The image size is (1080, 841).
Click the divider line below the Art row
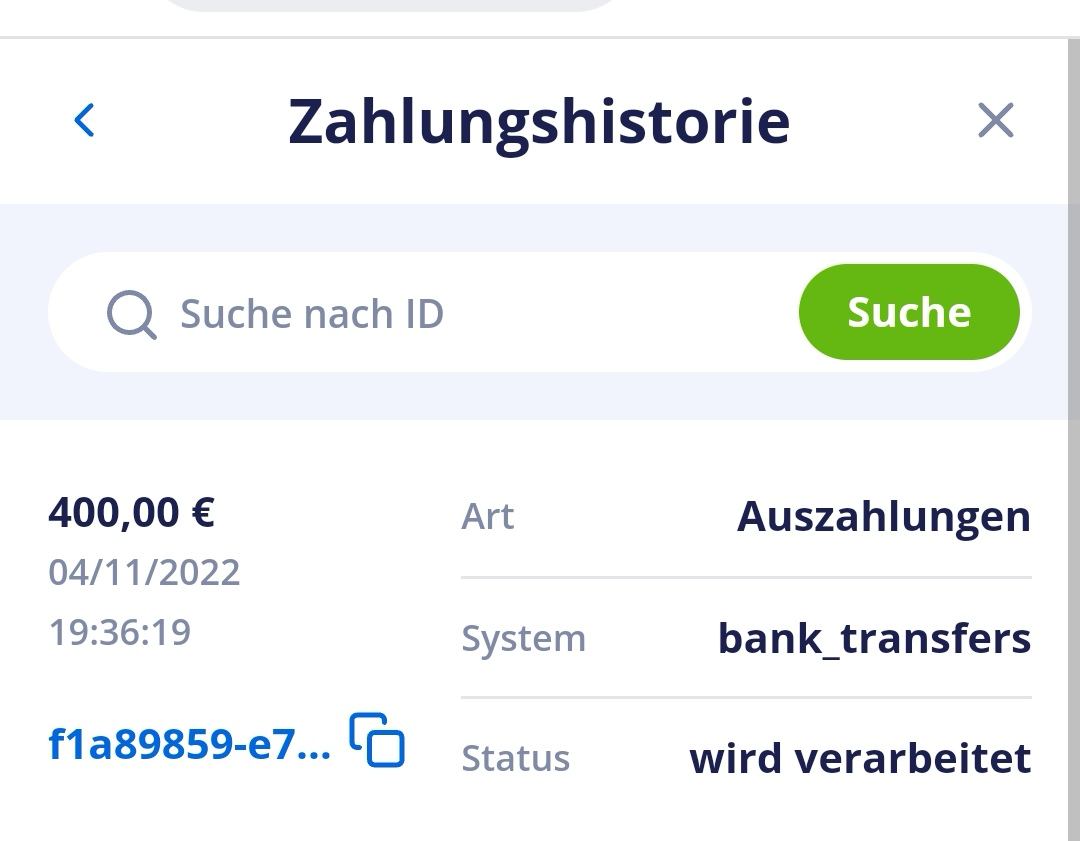click(x=745, y=577)
